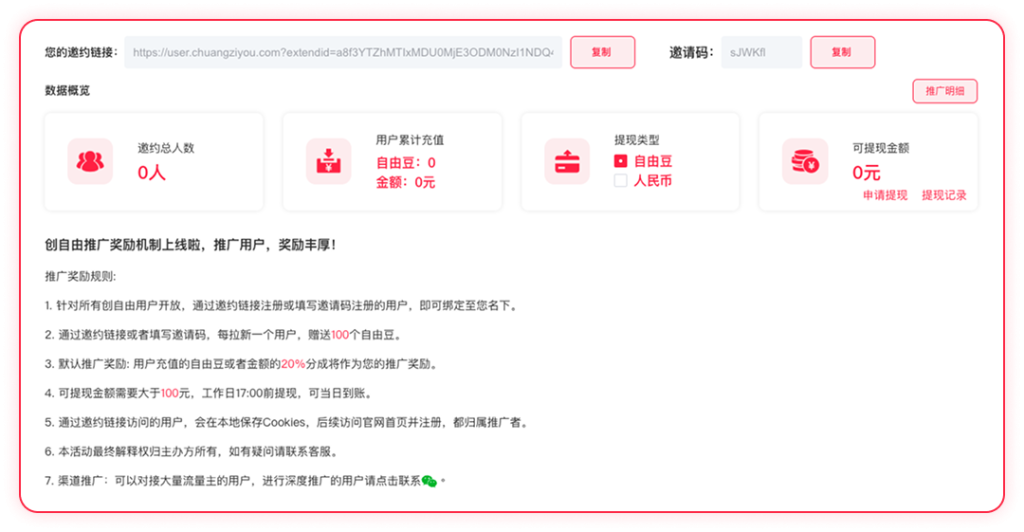Screen dimensions: 1024x532
Task: Click the recharge inbox icon for 用户累计充值
Action: coord(328,161)
